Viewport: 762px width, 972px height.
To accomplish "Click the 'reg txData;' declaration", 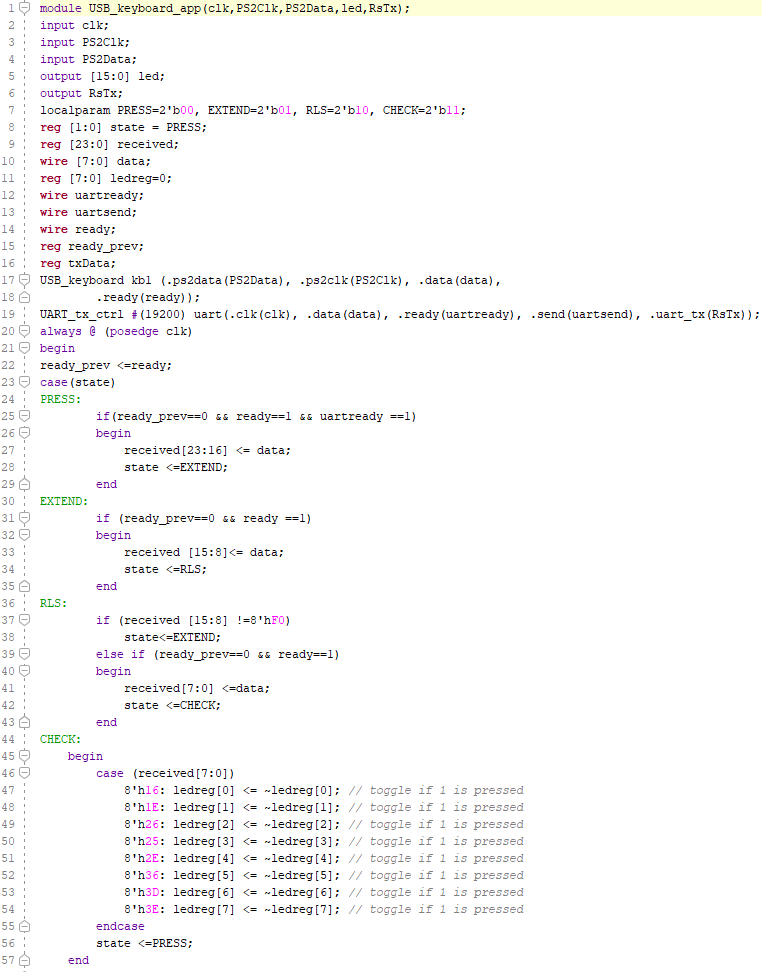I will click(78, 263).
